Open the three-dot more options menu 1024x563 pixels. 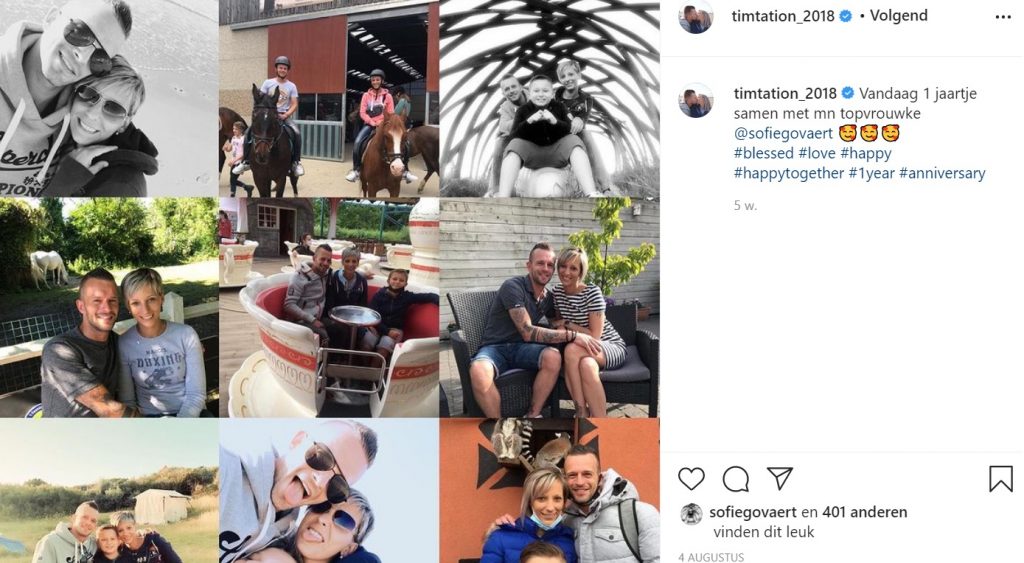click(1003, 17)
